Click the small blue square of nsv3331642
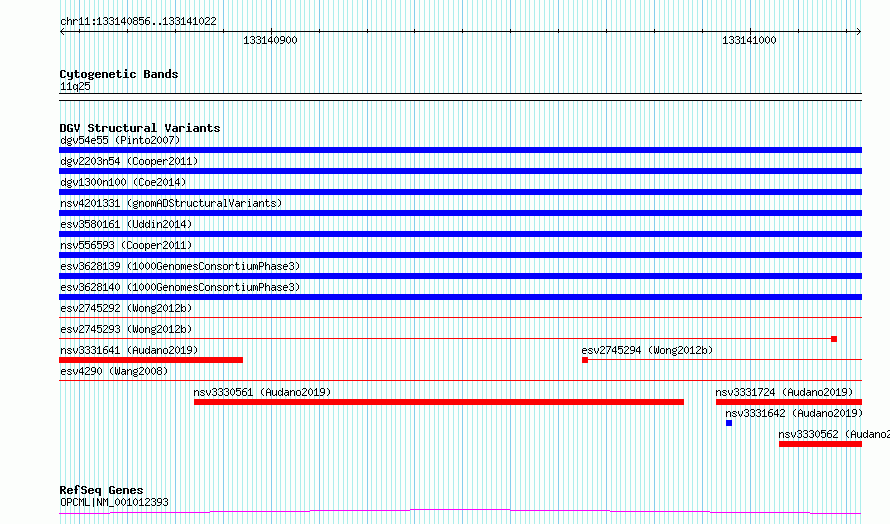 pos(729,423)
